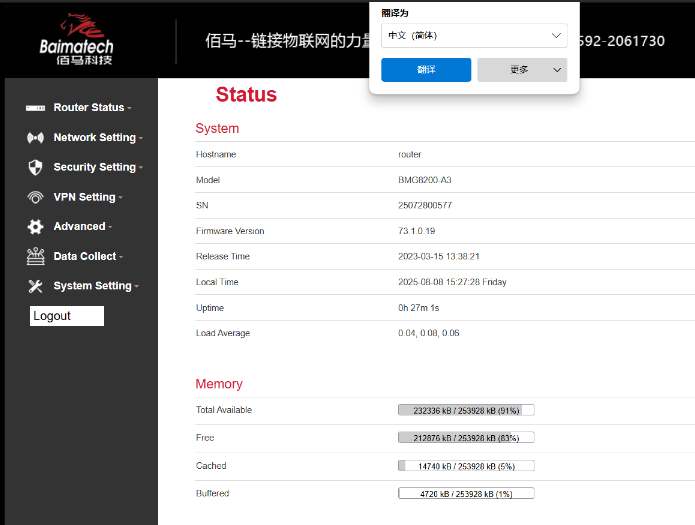Expand Data Collect dropdown caret
Image resolution: width=695 pixels, height=525 pixels.
[121, 257]
